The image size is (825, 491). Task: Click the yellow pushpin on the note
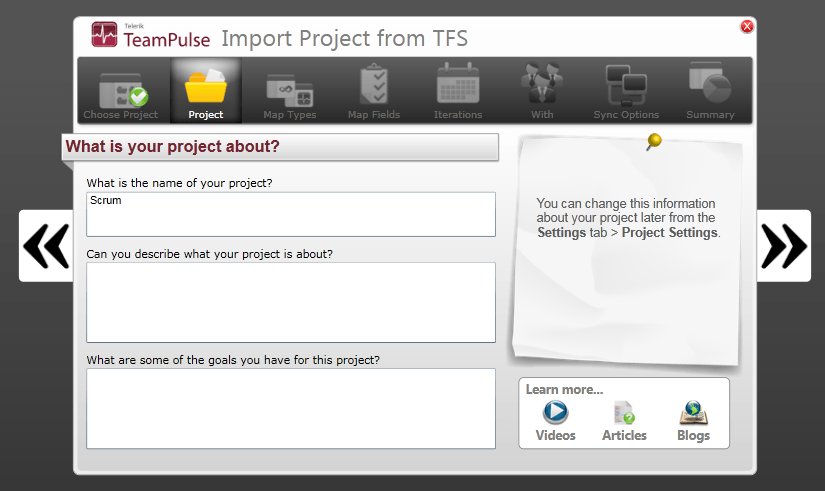pyautogui.click(x=654, y=141)
